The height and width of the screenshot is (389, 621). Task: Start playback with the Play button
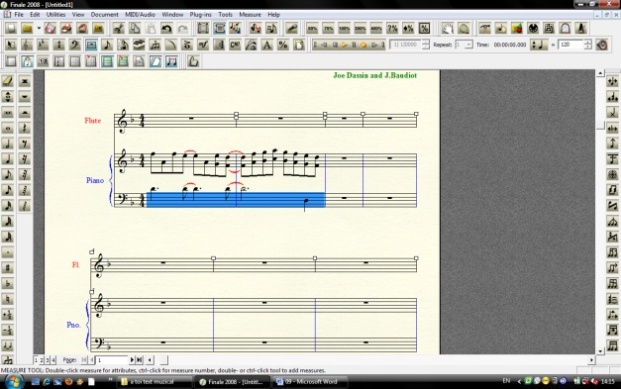click(344, 45)
